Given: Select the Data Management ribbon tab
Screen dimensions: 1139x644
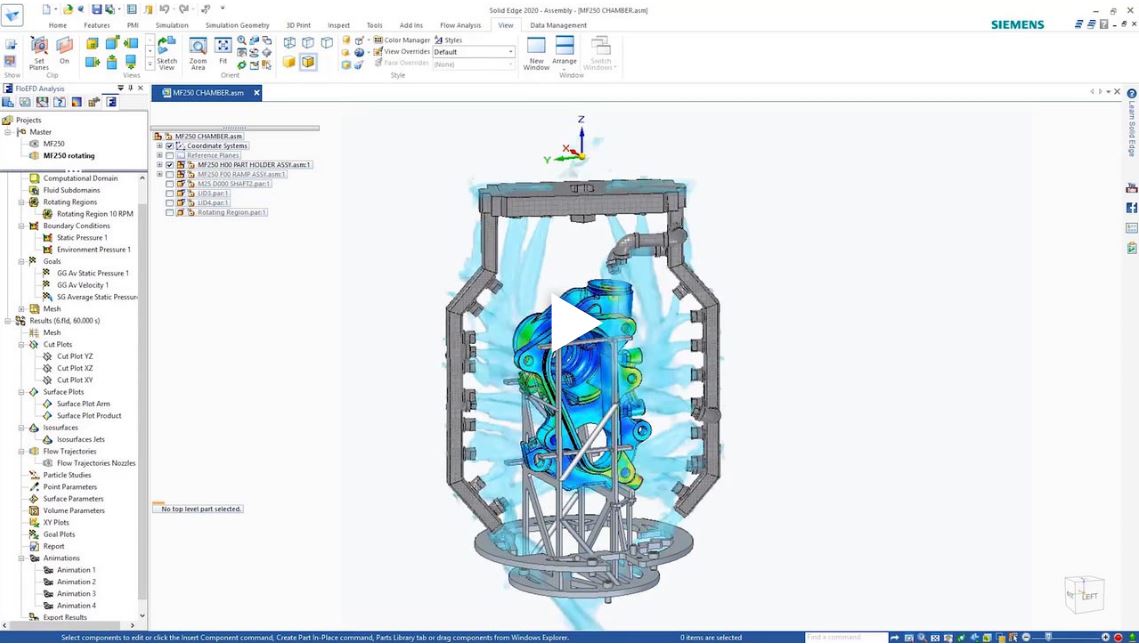Looking at the screenshot, I should click(558, 25).
